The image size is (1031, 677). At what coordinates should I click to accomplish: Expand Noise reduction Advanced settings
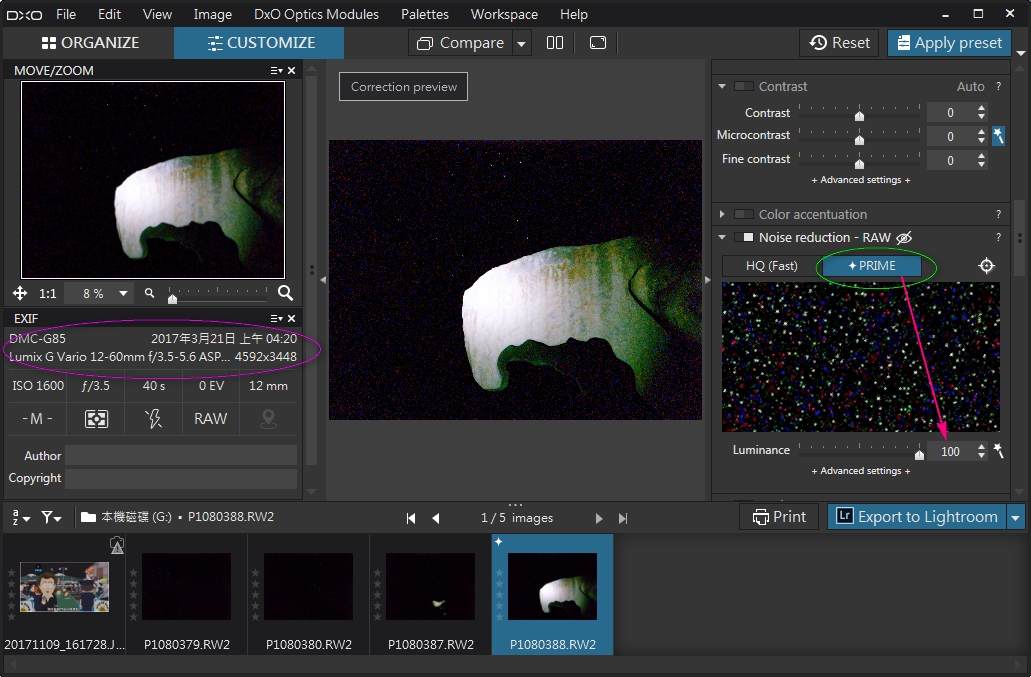(861, 471)
